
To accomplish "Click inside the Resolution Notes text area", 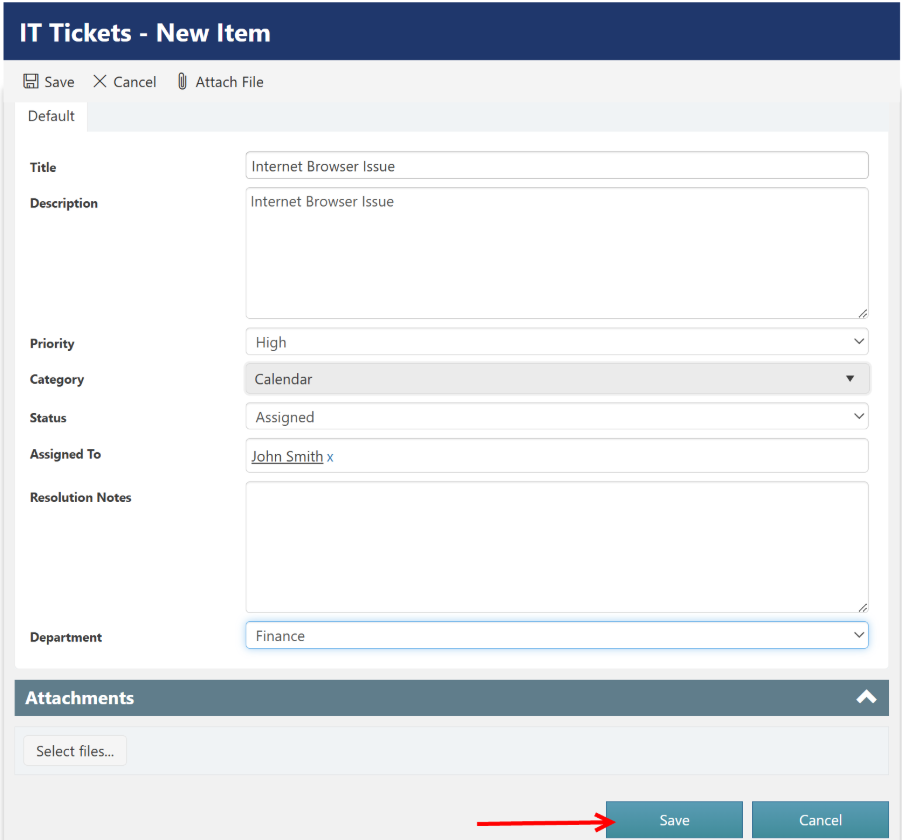I will click(x=556, y=547).
